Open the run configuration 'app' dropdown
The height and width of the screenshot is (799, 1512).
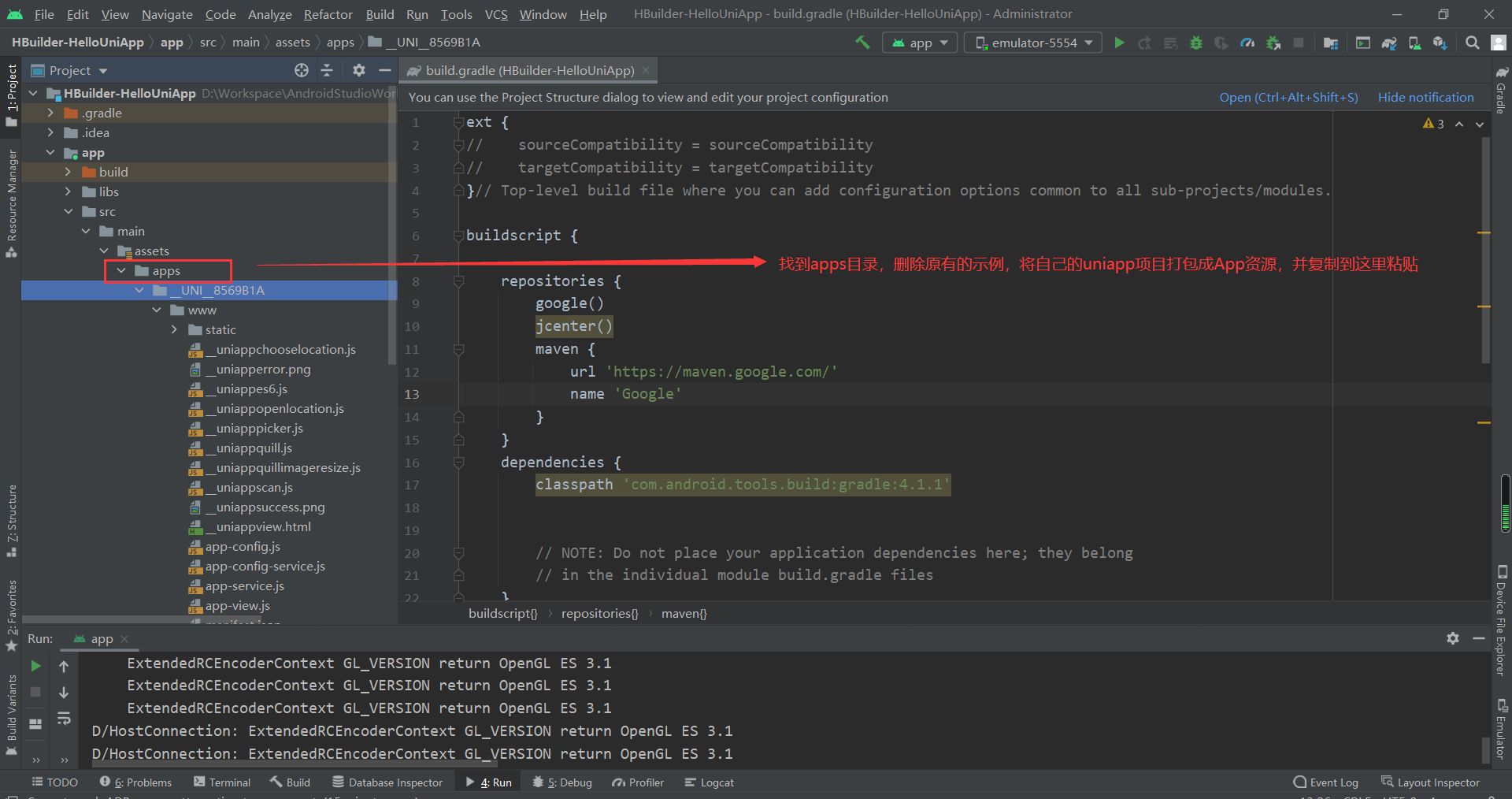pyautogui.click(x=919, y=43)
